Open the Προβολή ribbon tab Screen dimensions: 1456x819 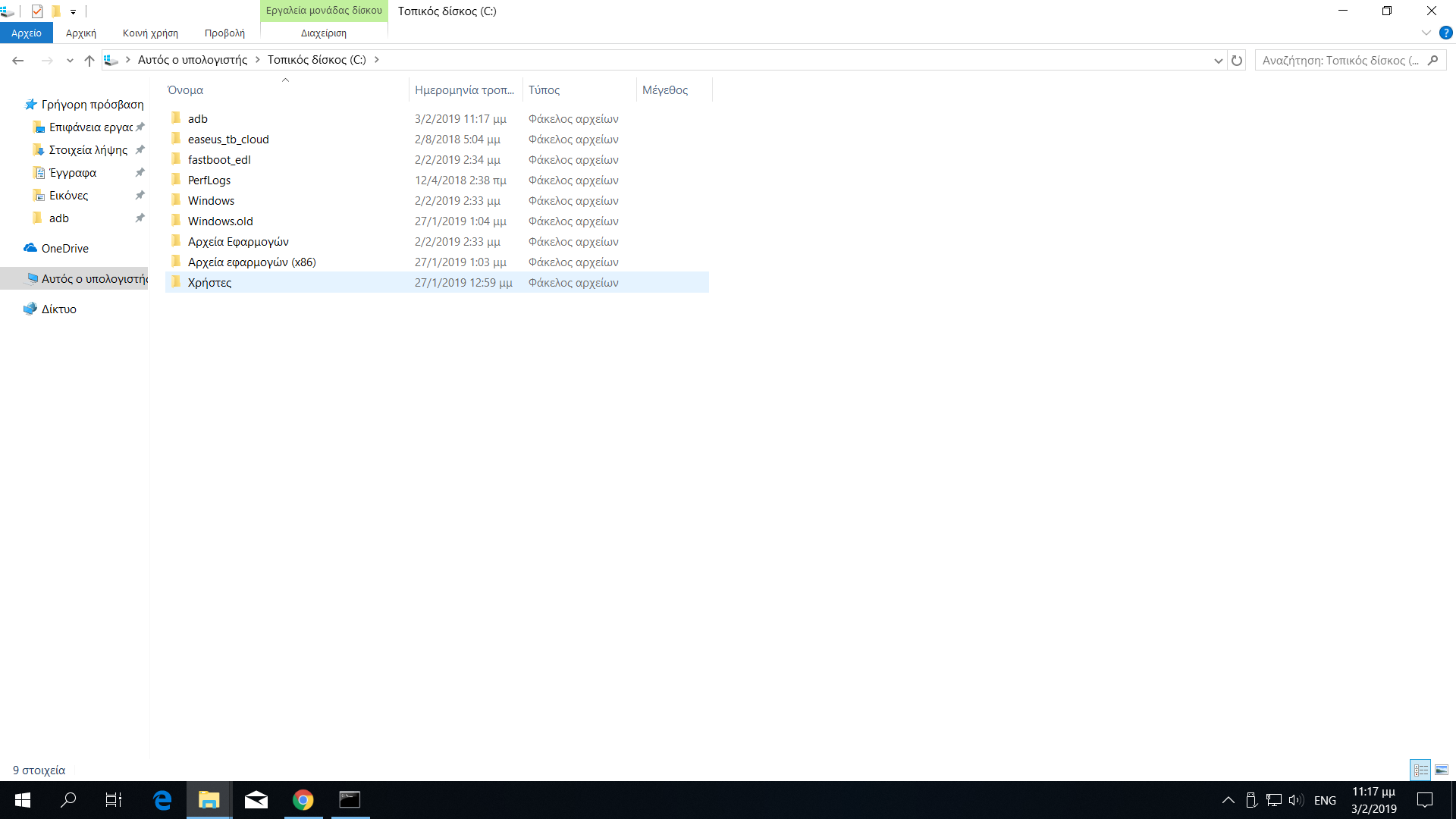(224, 33)
